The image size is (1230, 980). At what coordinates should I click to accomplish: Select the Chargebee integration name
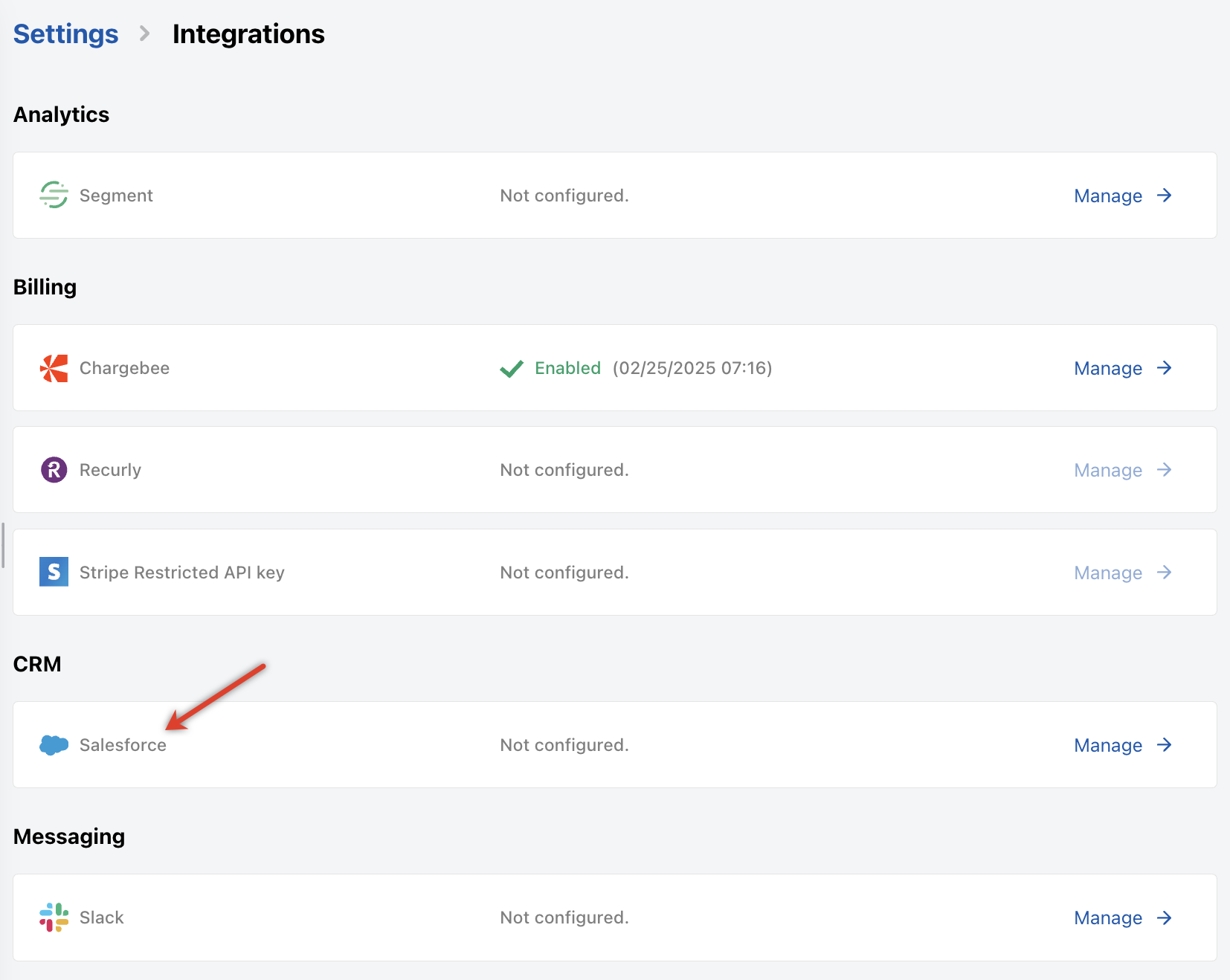coord(124,368)
